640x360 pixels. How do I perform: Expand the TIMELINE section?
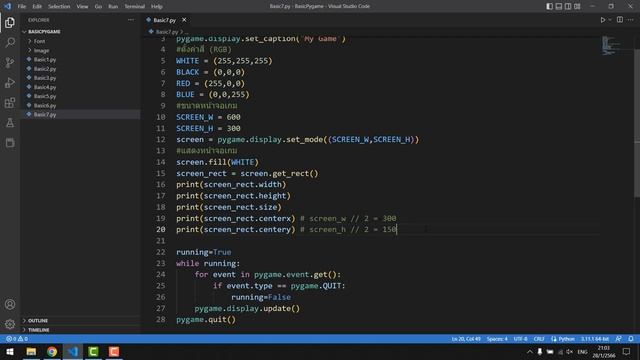(39, 330)
